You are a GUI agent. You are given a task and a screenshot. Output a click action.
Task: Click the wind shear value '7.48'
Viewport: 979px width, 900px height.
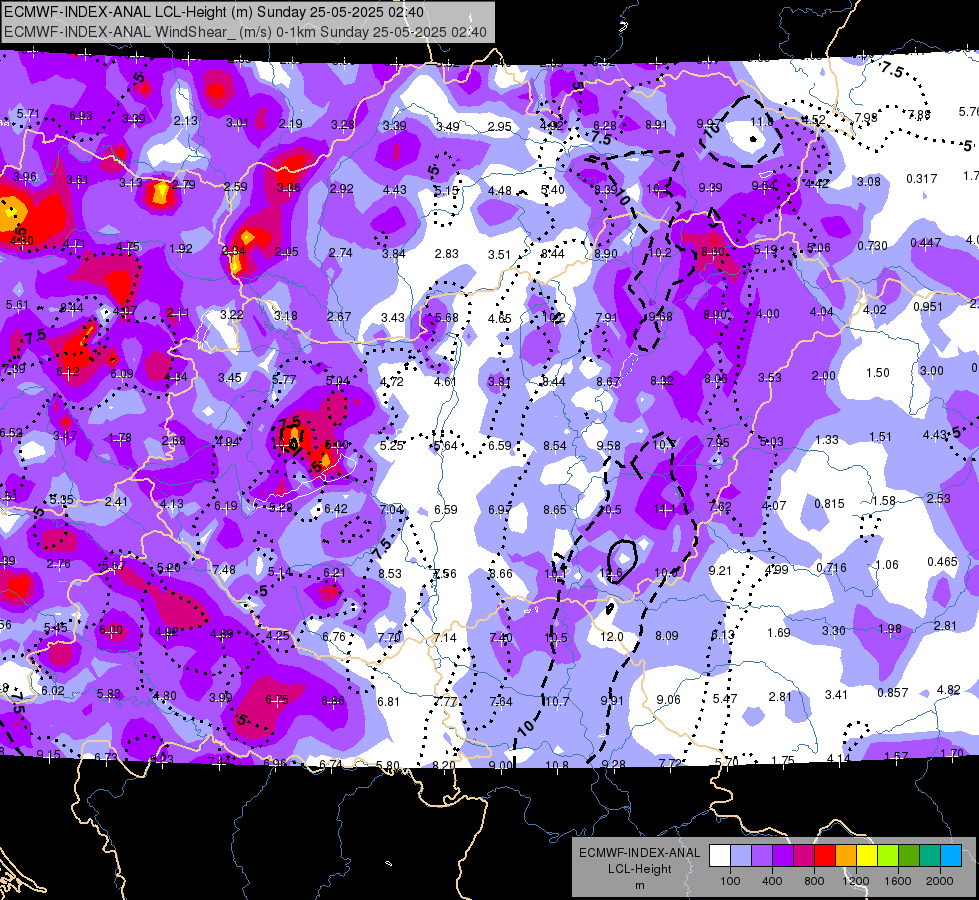224,570
